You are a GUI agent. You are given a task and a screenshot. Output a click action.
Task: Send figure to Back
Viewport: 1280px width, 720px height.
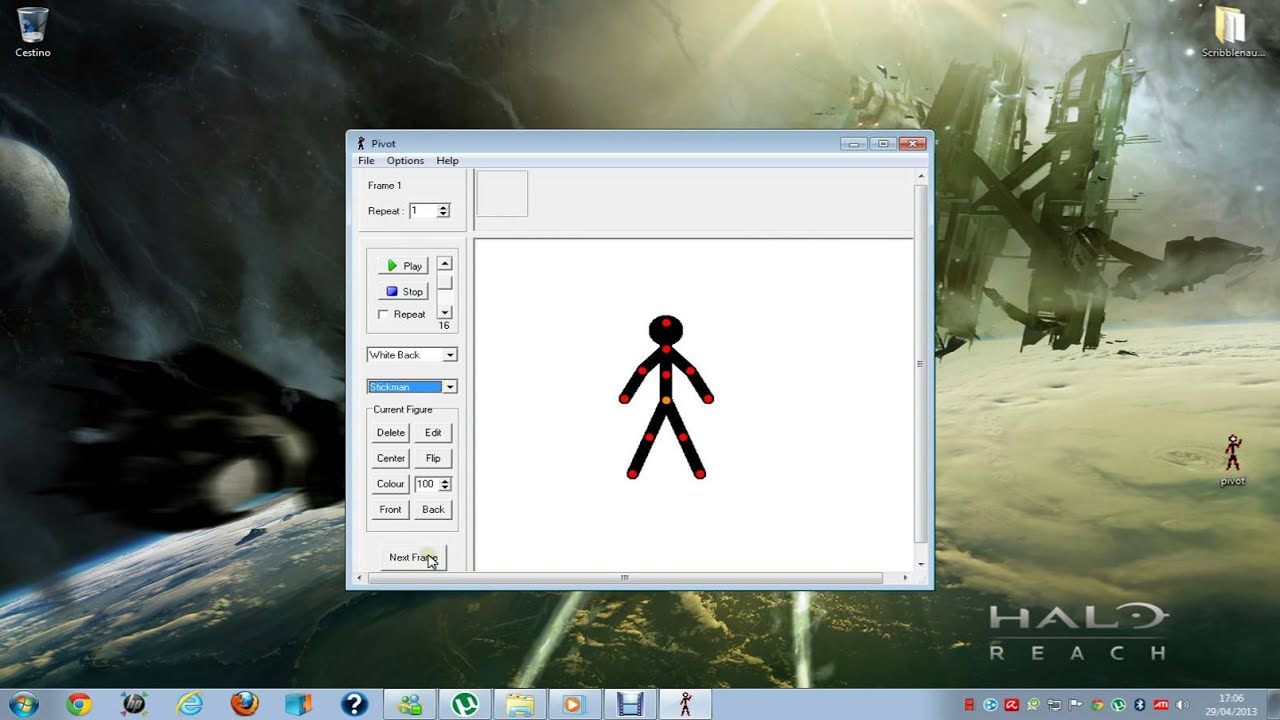433,510
